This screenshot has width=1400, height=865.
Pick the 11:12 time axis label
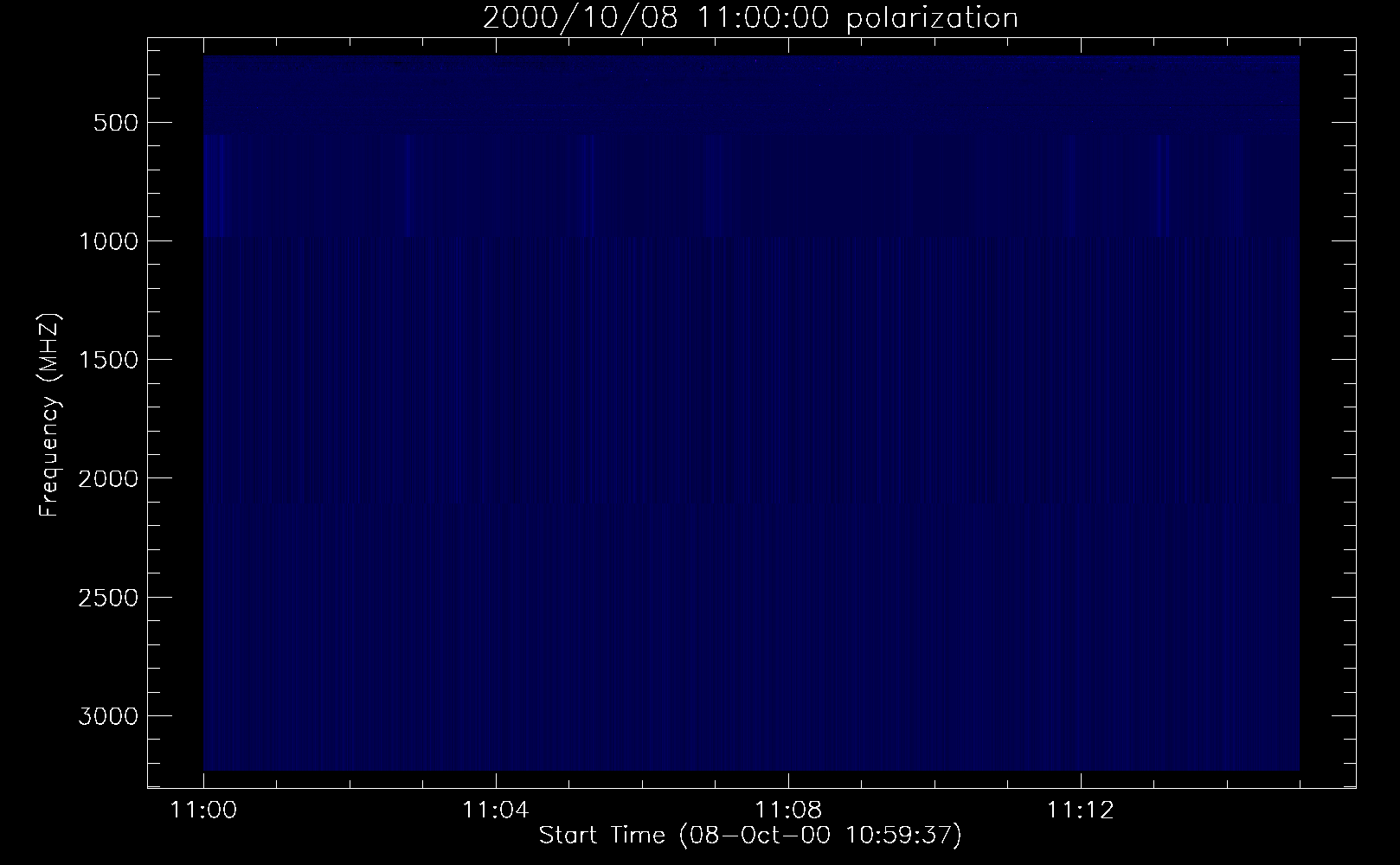coord(1080,811)
